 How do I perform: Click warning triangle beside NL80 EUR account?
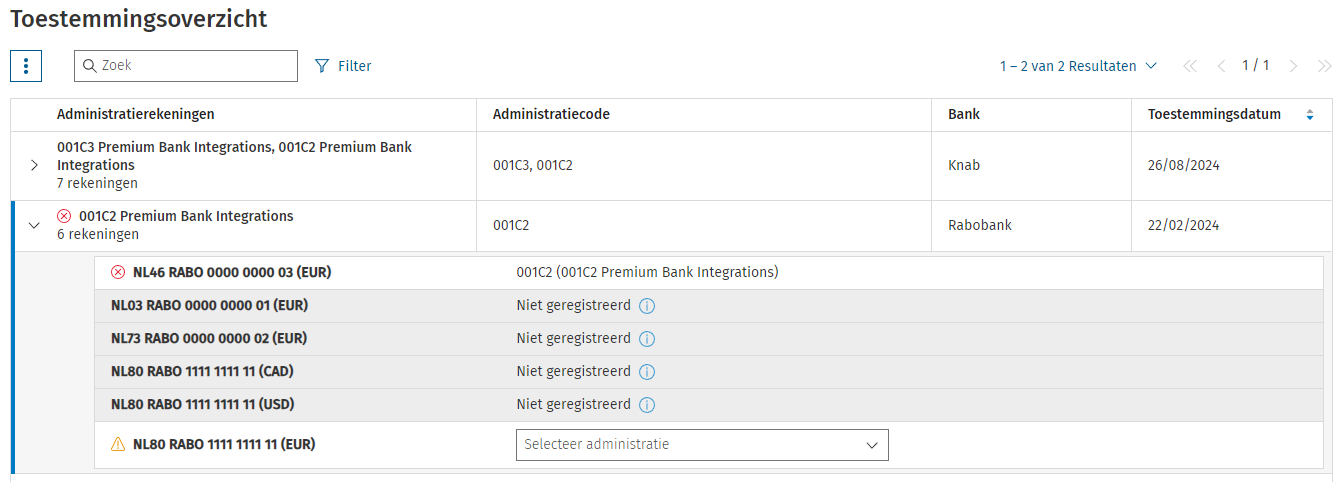(118, 444)
